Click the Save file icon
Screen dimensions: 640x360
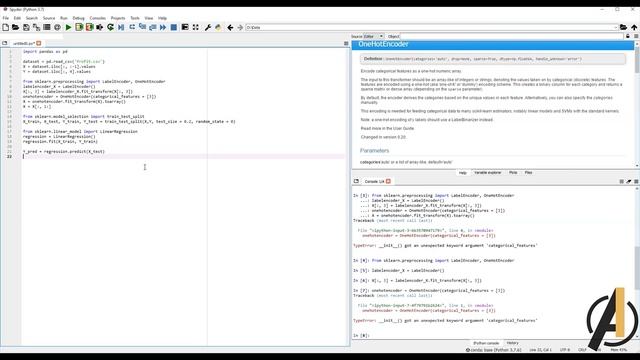pyautogui.click(x=26, y=27)
